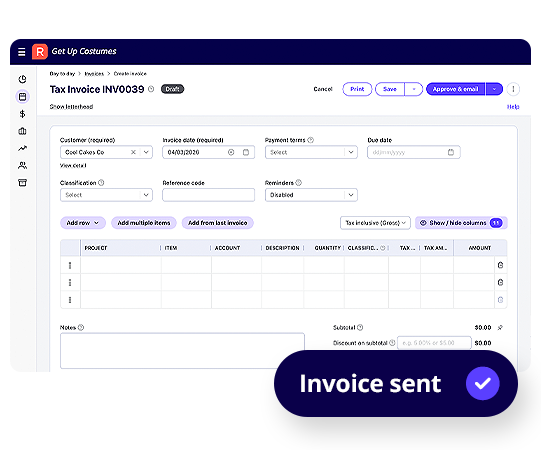Click the Discount on subtotal help icon

[x=392, y=343]
